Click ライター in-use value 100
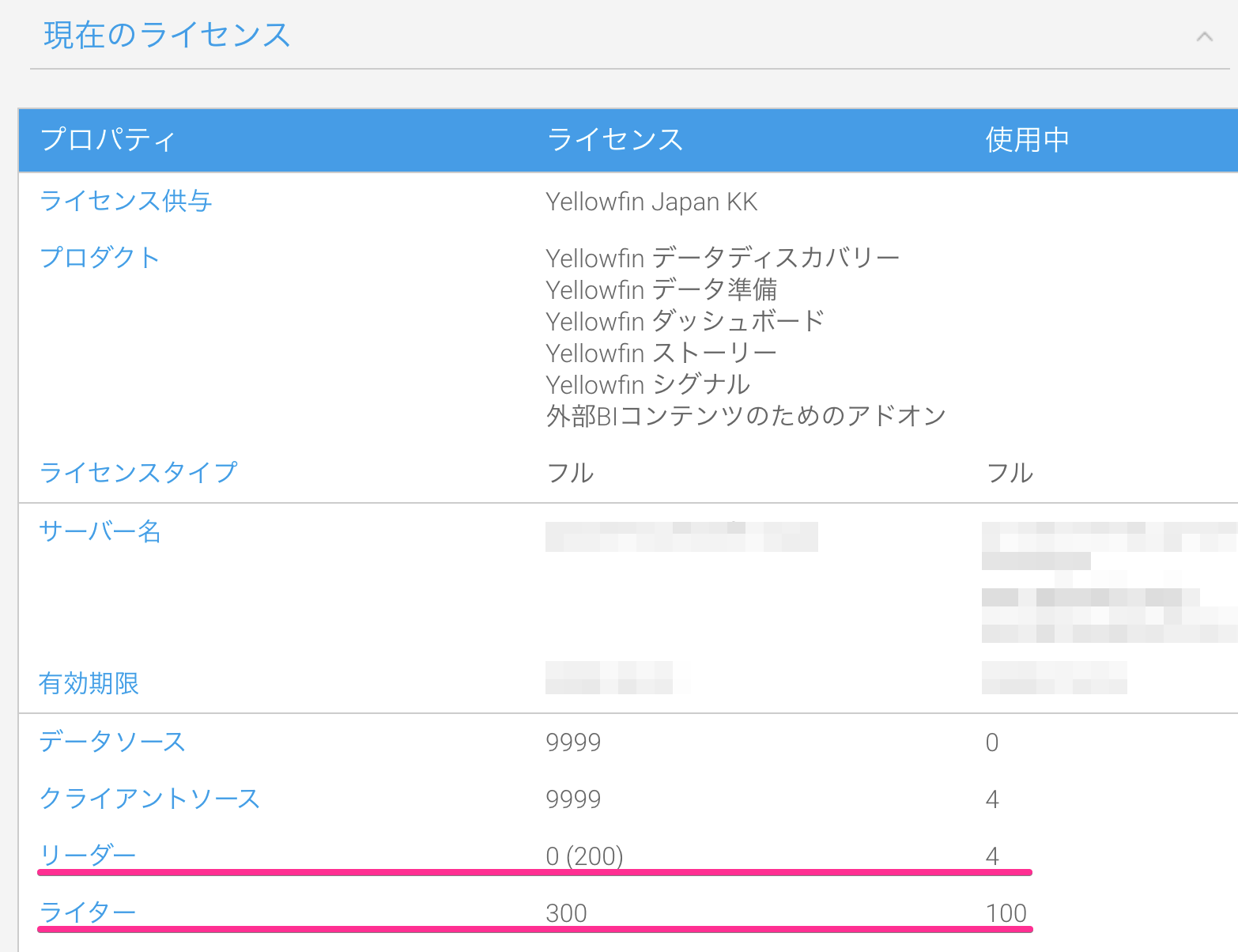Viewport: 1238px width, 952px height. (x=1006, y=913)
